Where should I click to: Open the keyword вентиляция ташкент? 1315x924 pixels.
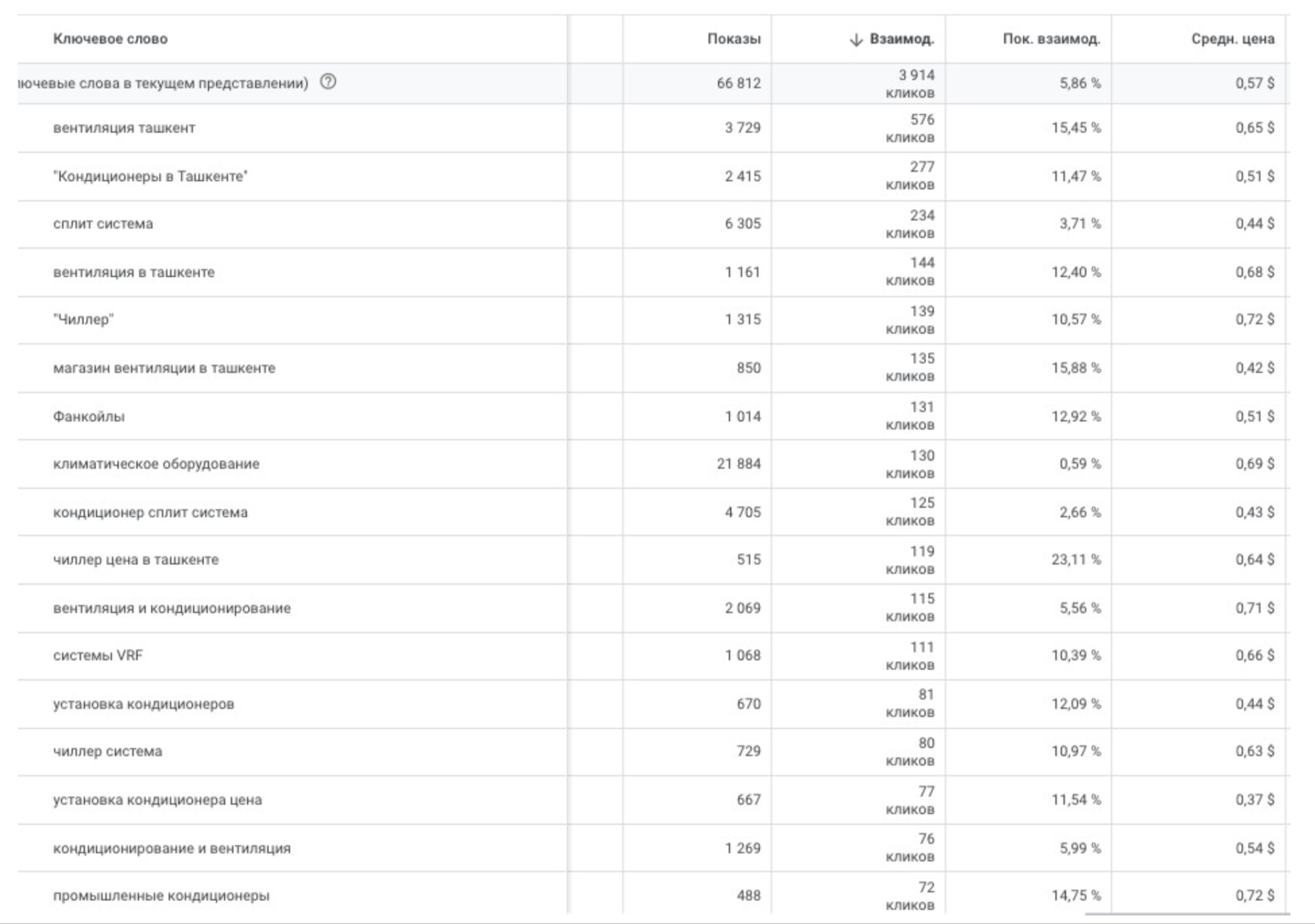(x=124, y=128)
